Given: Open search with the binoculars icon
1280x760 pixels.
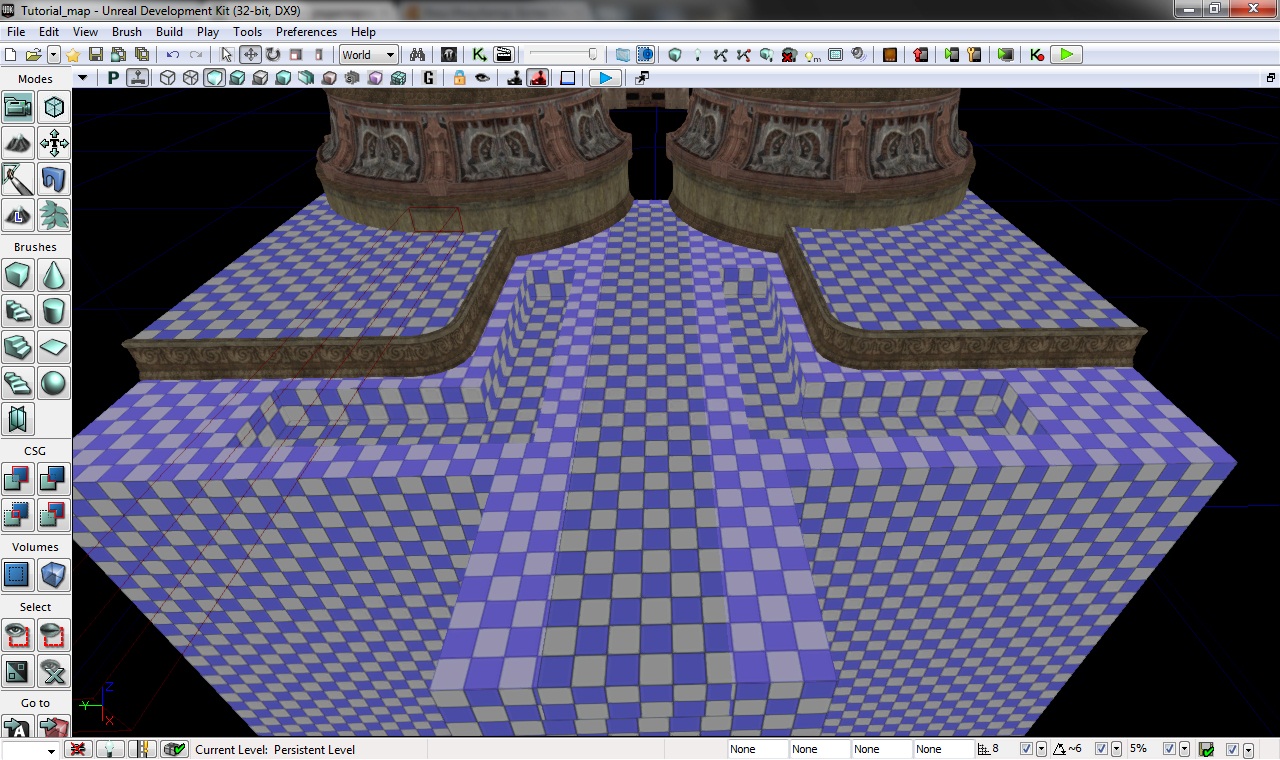Looking at the screenshot, I should (x=418, y=55).
